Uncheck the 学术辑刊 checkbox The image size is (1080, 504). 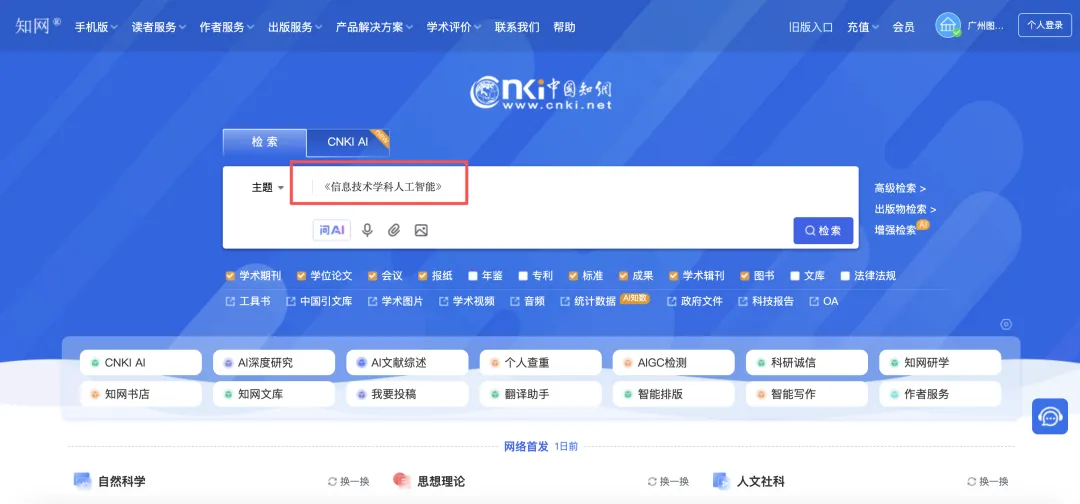click(x=674, y=276)
